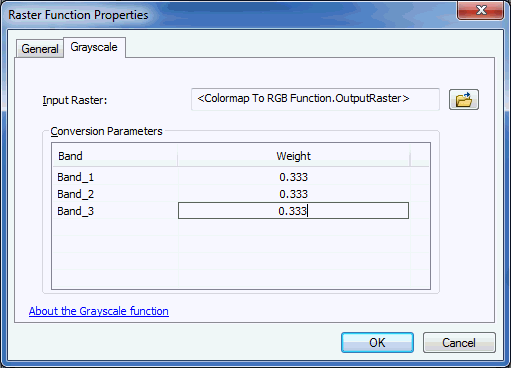Click the Weight column header
Screen dimensions: 511x368
pos(293,156)
